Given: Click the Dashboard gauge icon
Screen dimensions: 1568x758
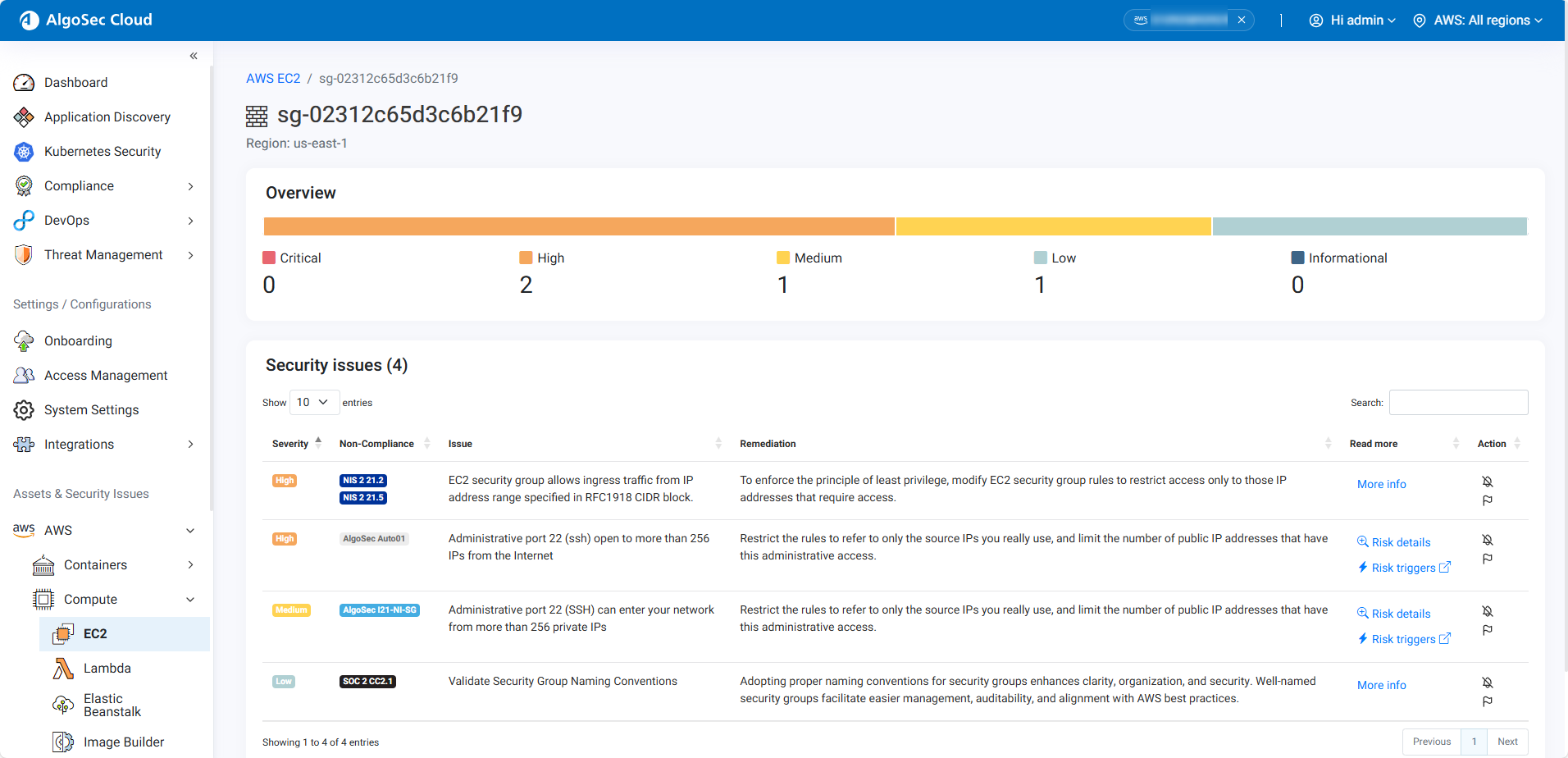Looking at the screenshot, I should coord(24,83).
